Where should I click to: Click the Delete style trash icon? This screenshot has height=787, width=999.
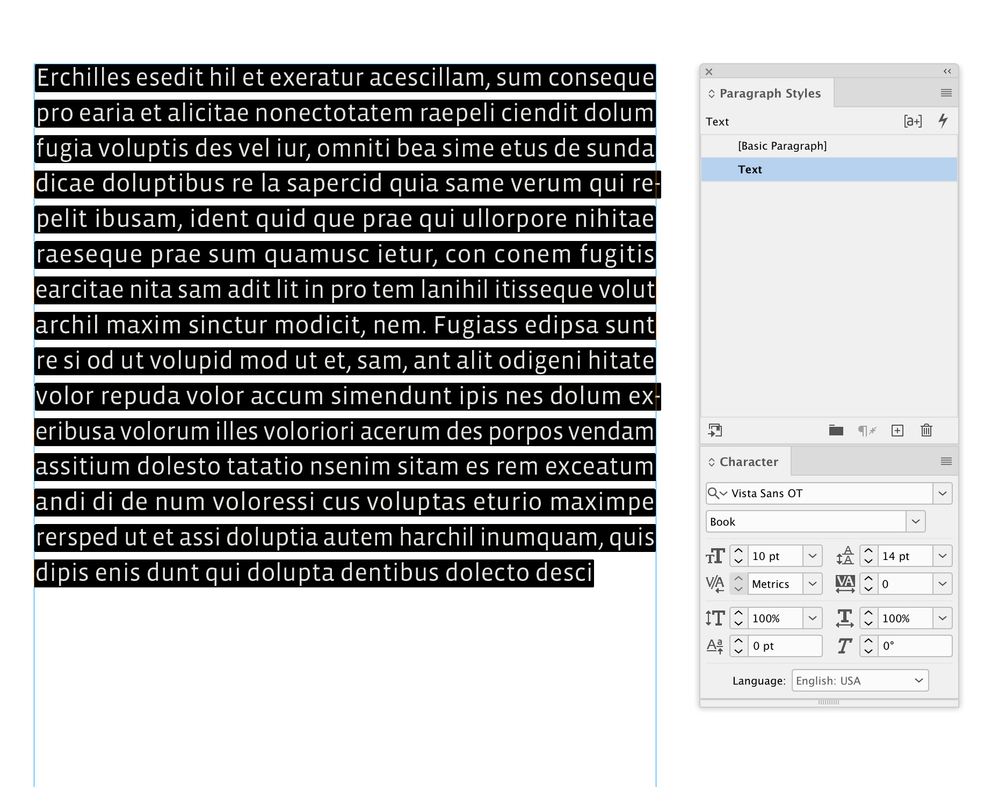926,431
